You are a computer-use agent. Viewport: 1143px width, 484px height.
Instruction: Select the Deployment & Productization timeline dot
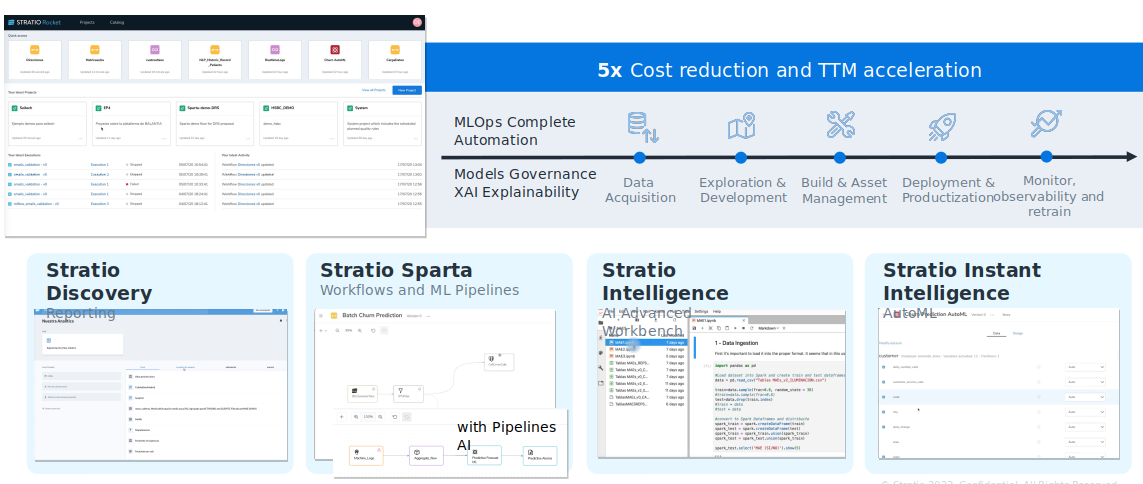[x=941, y=157]
